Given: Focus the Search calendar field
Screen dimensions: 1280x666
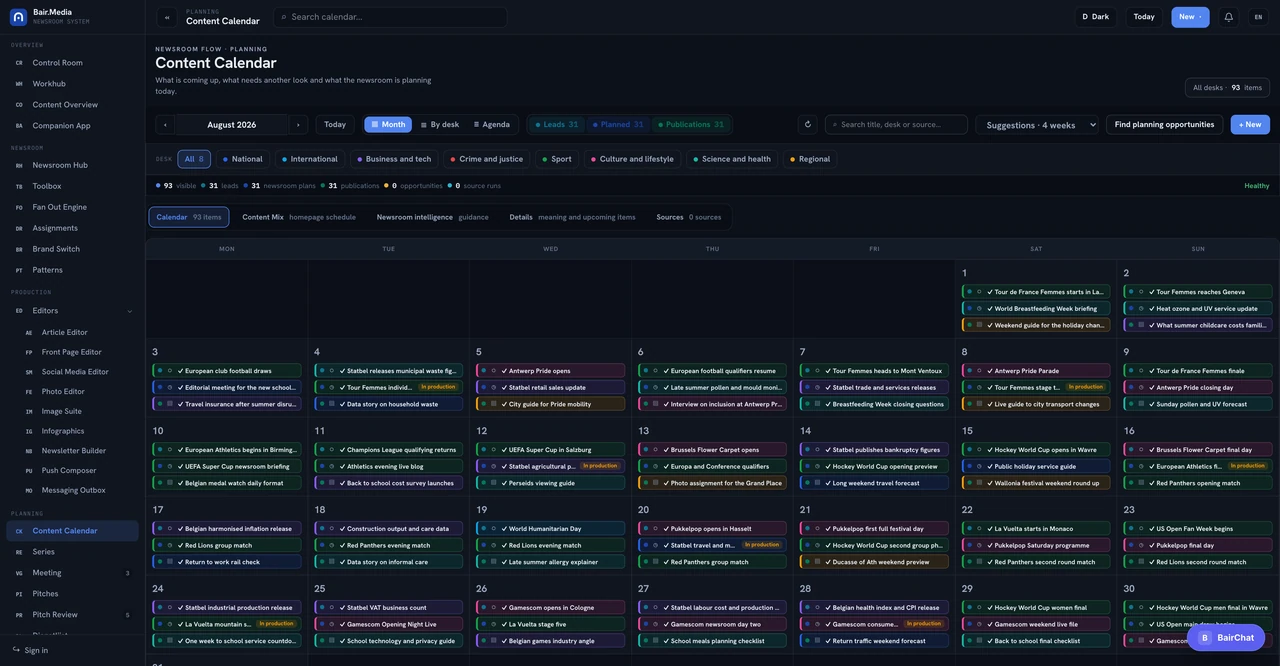Looking at the screenshot, I should point(390,17).
